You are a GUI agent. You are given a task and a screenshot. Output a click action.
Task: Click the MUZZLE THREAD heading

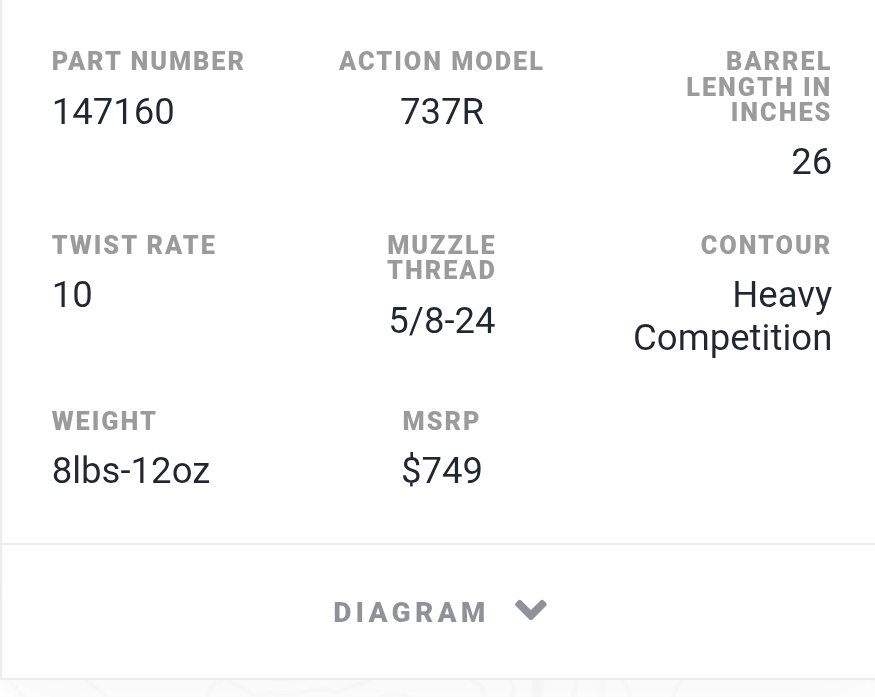[x=441, y=257]
